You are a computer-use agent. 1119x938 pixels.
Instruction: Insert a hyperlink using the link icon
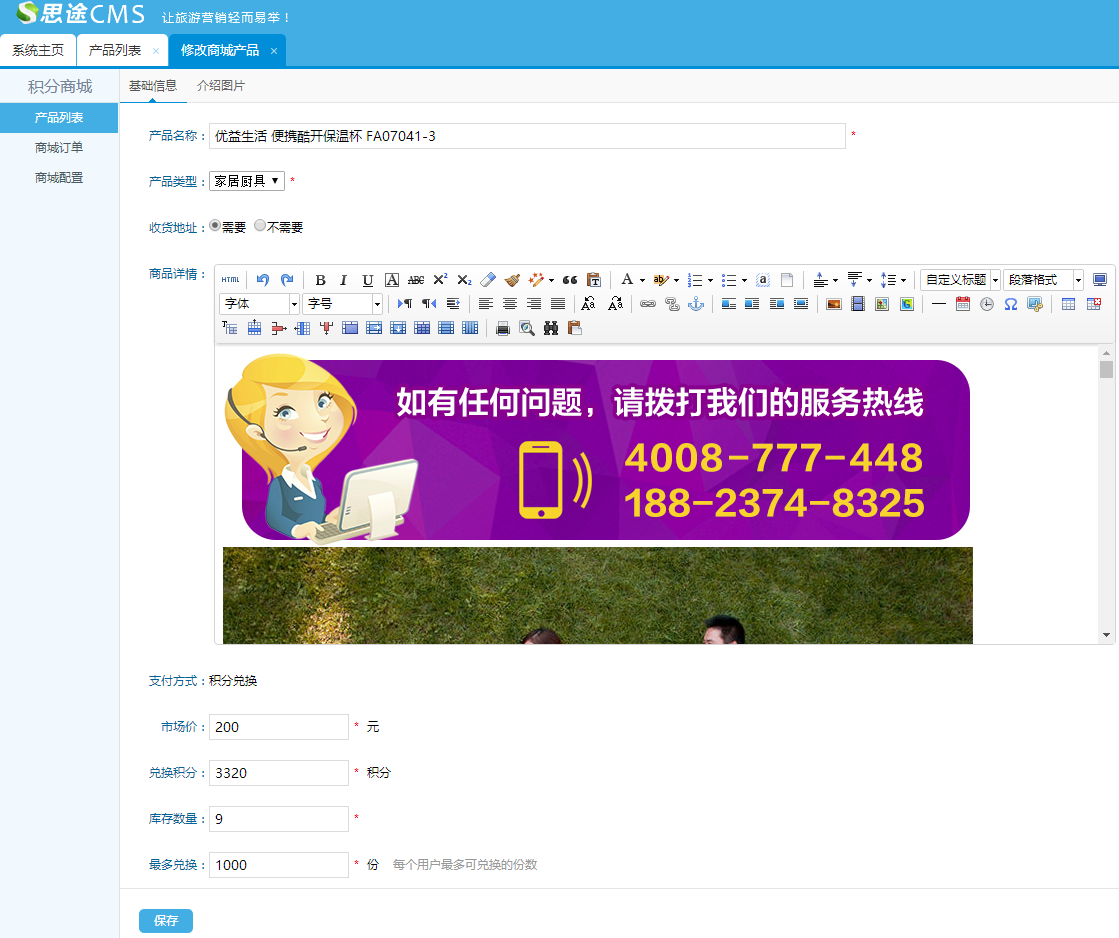point(648,304)
